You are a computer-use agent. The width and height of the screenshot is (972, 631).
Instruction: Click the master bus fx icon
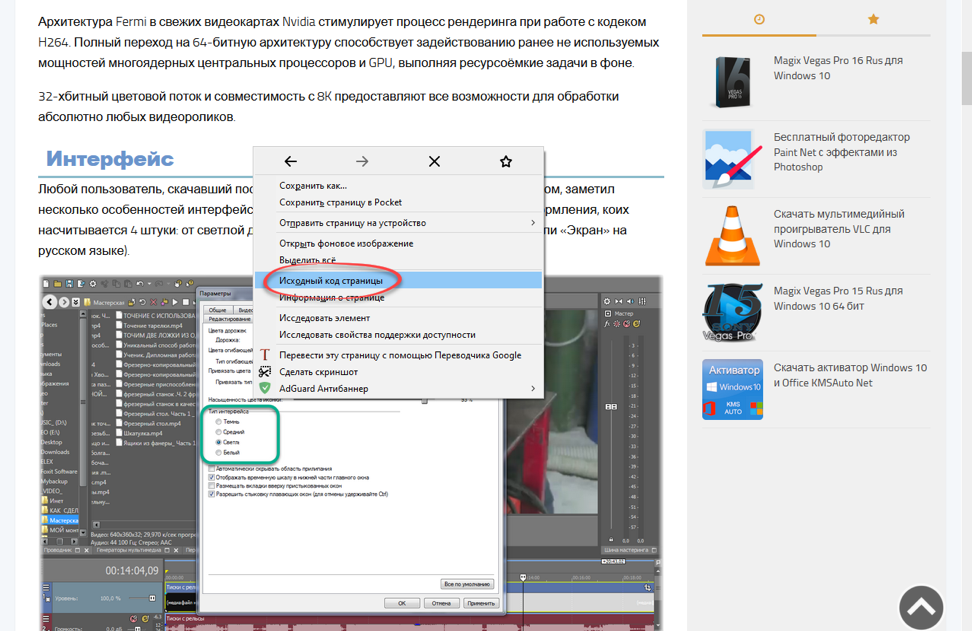(608, 324)
